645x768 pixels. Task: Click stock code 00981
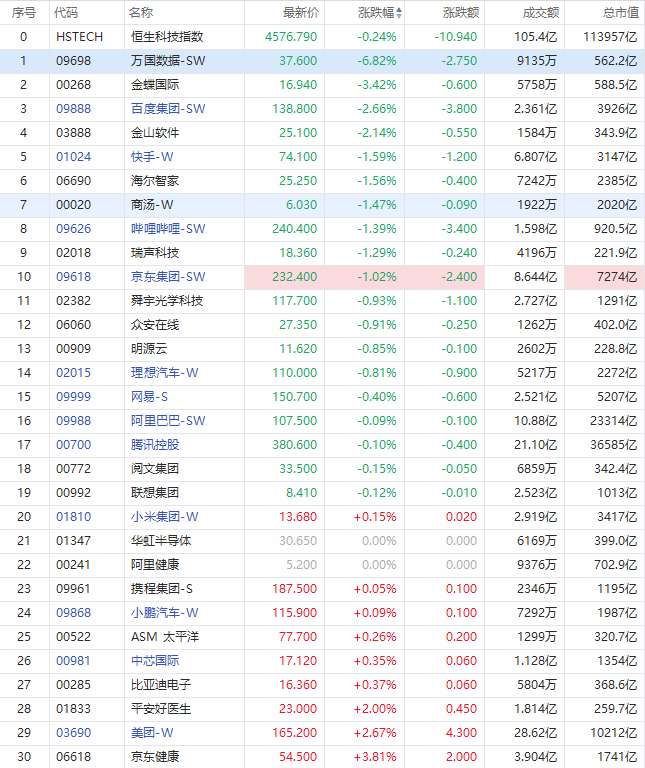tap(73, 661)
